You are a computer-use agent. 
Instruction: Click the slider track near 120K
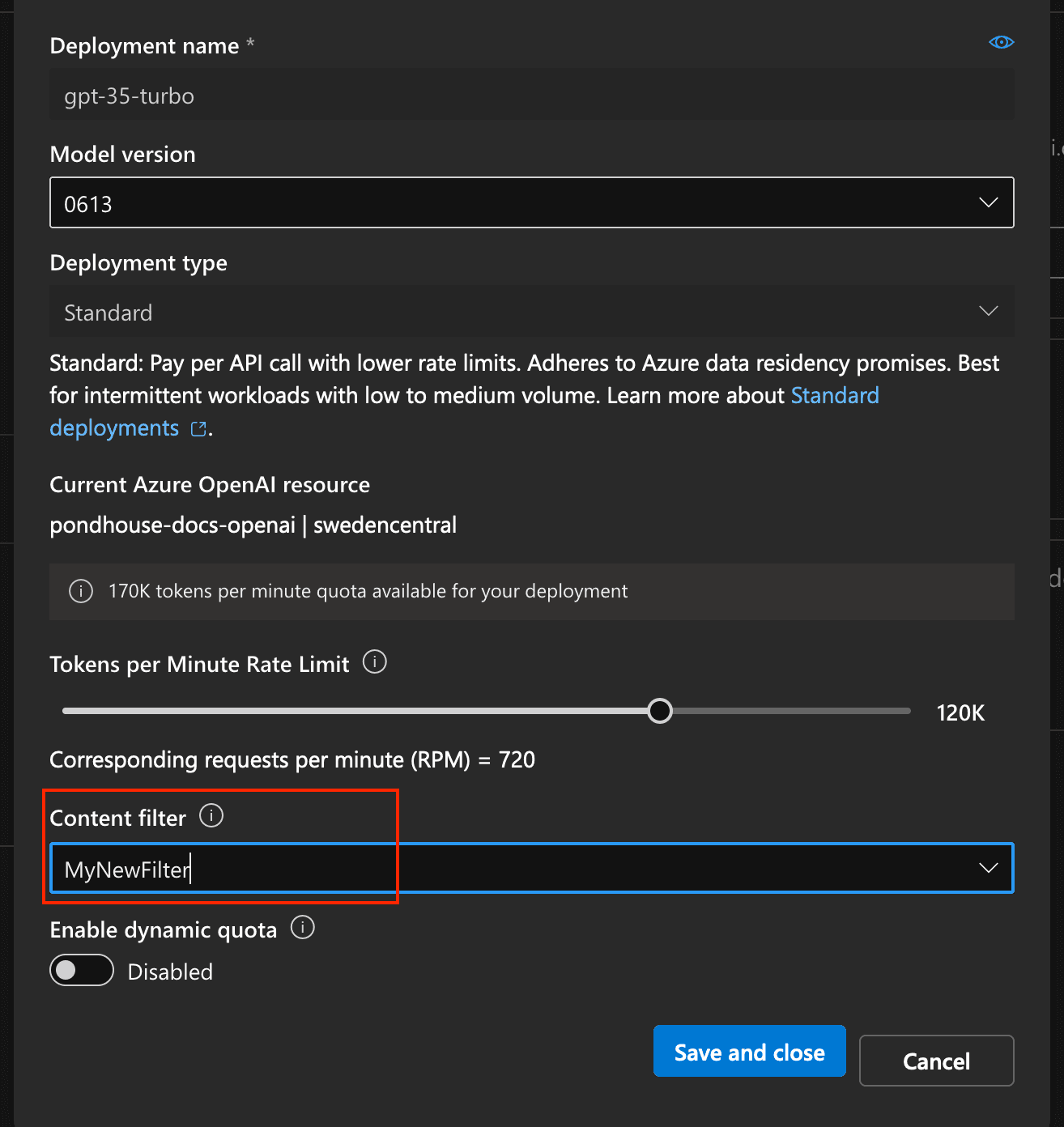coord(891,710)
